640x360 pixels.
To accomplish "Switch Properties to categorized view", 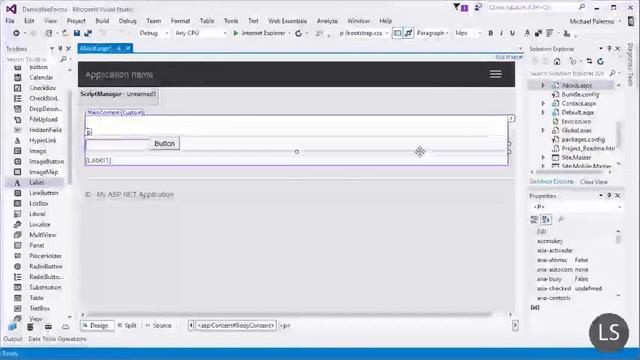I will 534,220.
